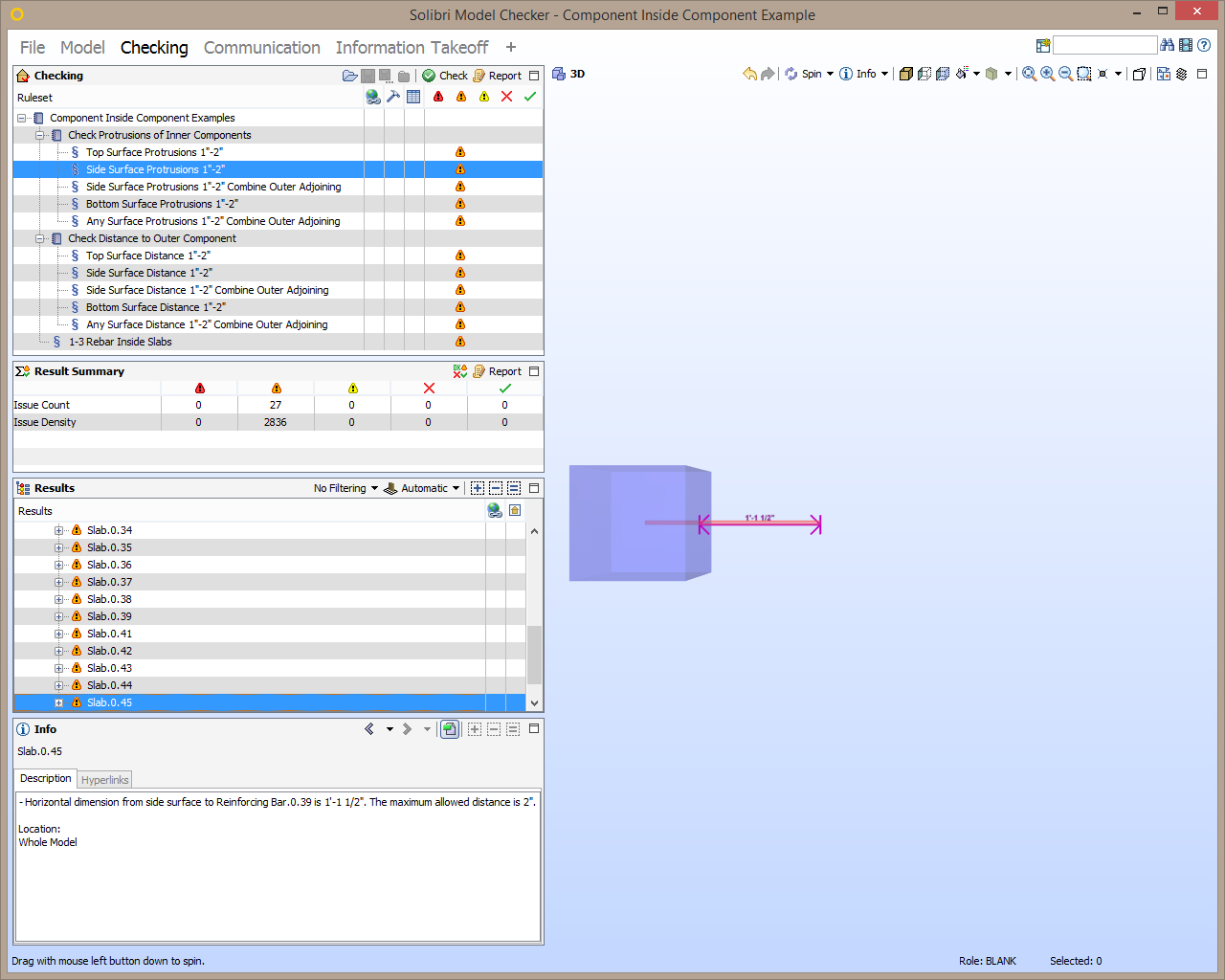
Task: Toggle the critical severity red triangle filter
Action: coord(438,97)
